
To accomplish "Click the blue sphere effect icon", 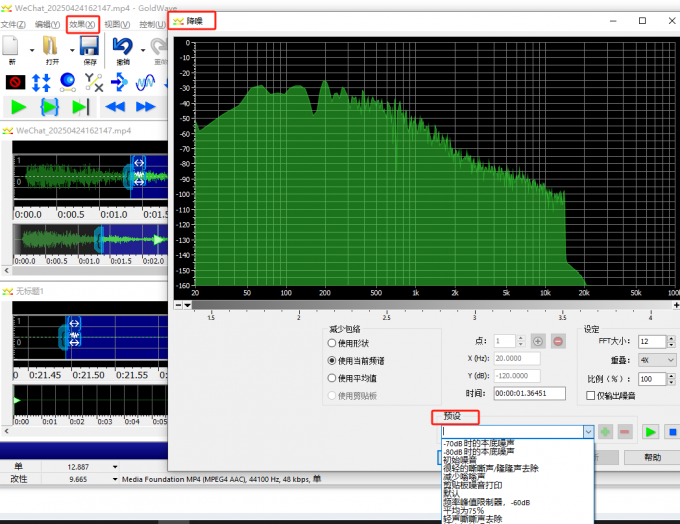I will (68, 82).
